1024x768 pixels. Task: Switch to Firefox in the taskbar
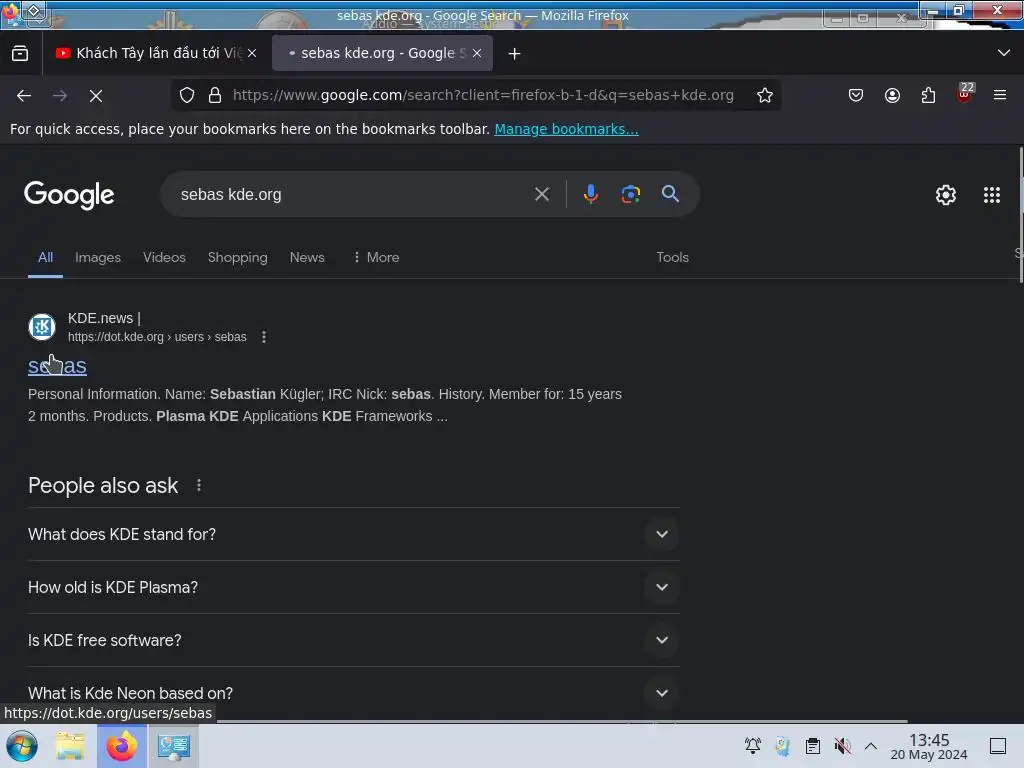(122, 746)
